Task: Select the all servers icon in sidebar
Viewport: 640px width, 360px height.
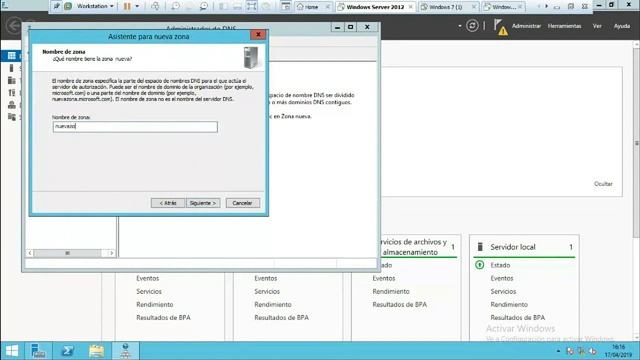Action: click(x=11, y=80)
